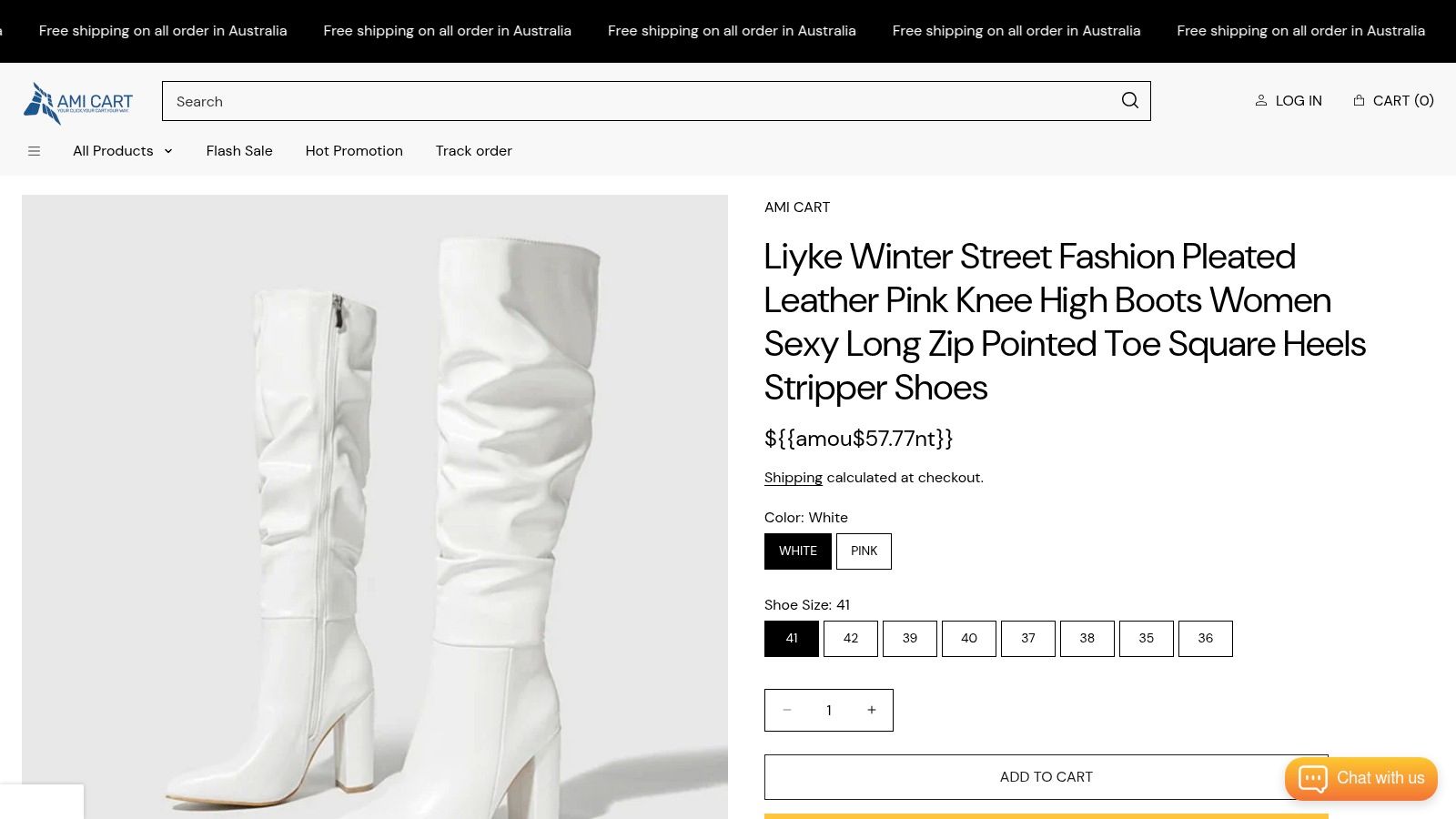Open the hamburger menu icon
Image resolution: width=1456 pixels, height=819 pixels.
pyautogui.click(x=35, y=151)
